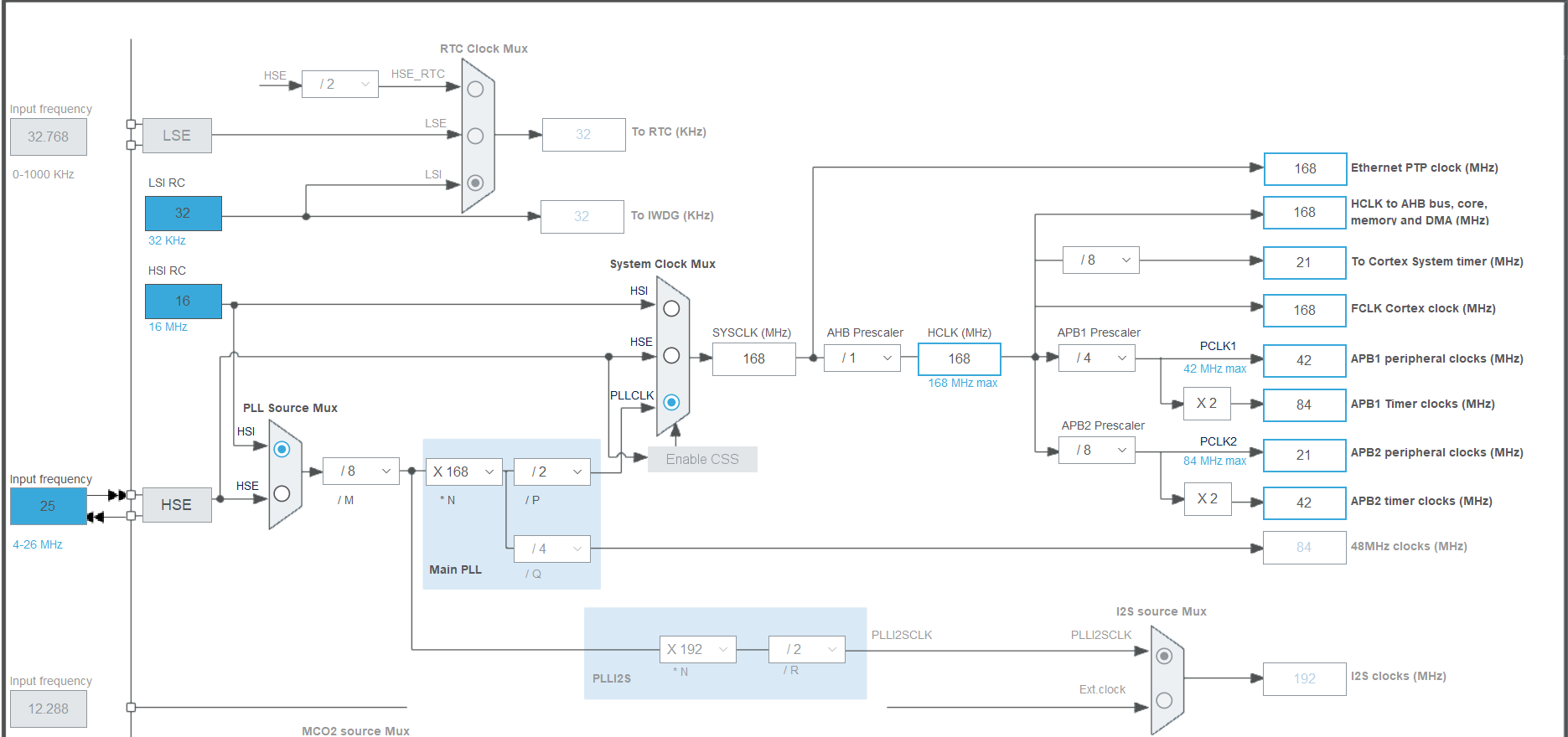Image resolution: width=1568 pixels, height=737 pixels.
Task: Select LSI in RTC Clock Mux
Action: (475, 183)
